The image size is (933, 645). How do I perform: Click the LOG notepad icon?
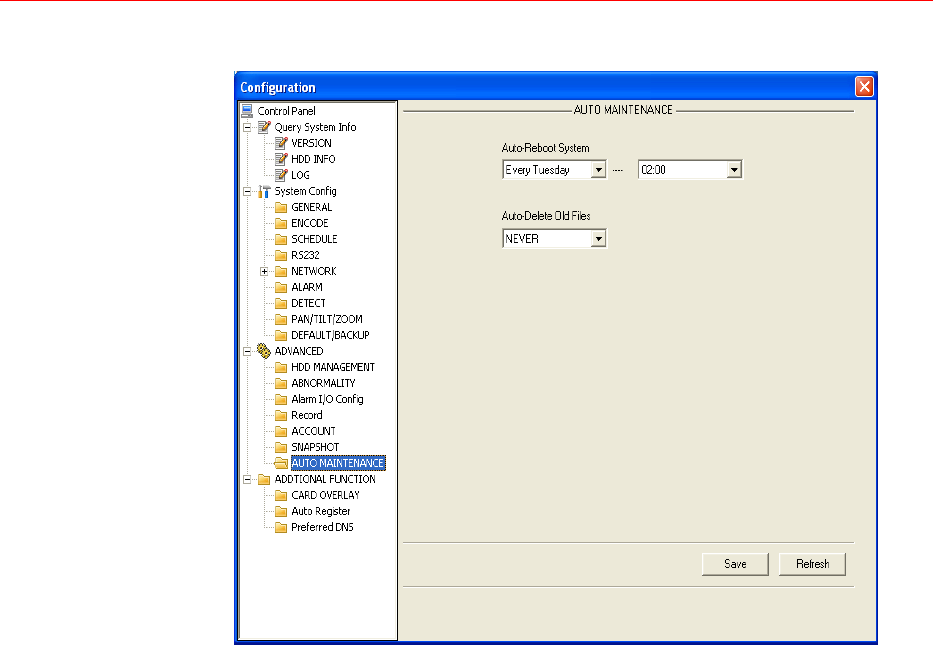point(281,175)
